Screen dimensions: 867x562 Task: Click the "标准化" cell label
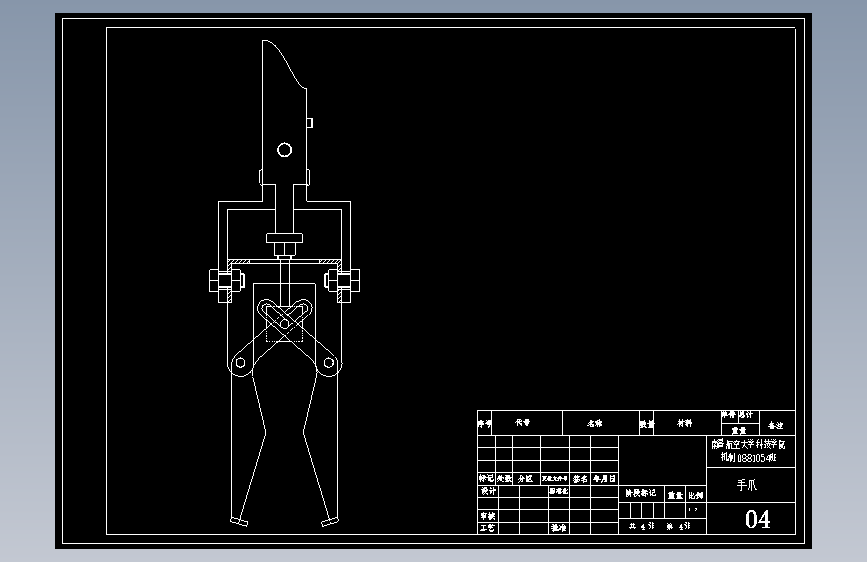coord(558,491)
